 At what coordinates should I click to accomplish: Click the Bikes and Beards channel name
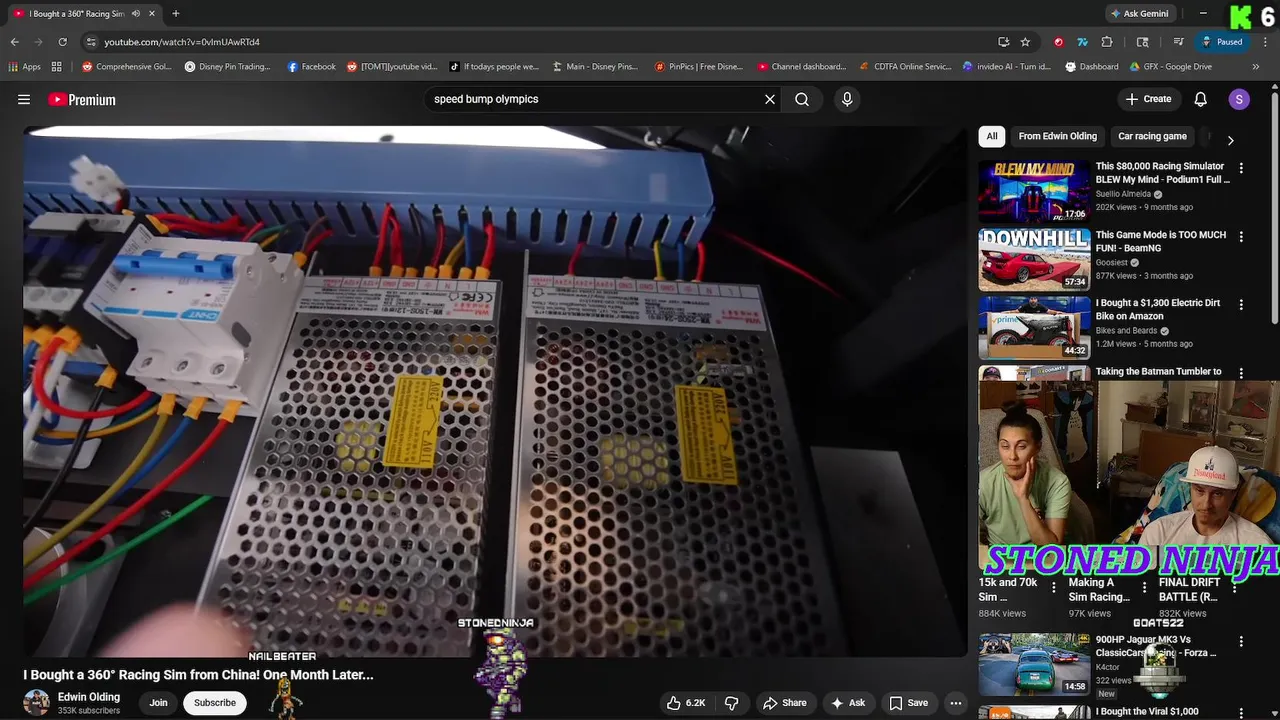tap(1126, 331)
